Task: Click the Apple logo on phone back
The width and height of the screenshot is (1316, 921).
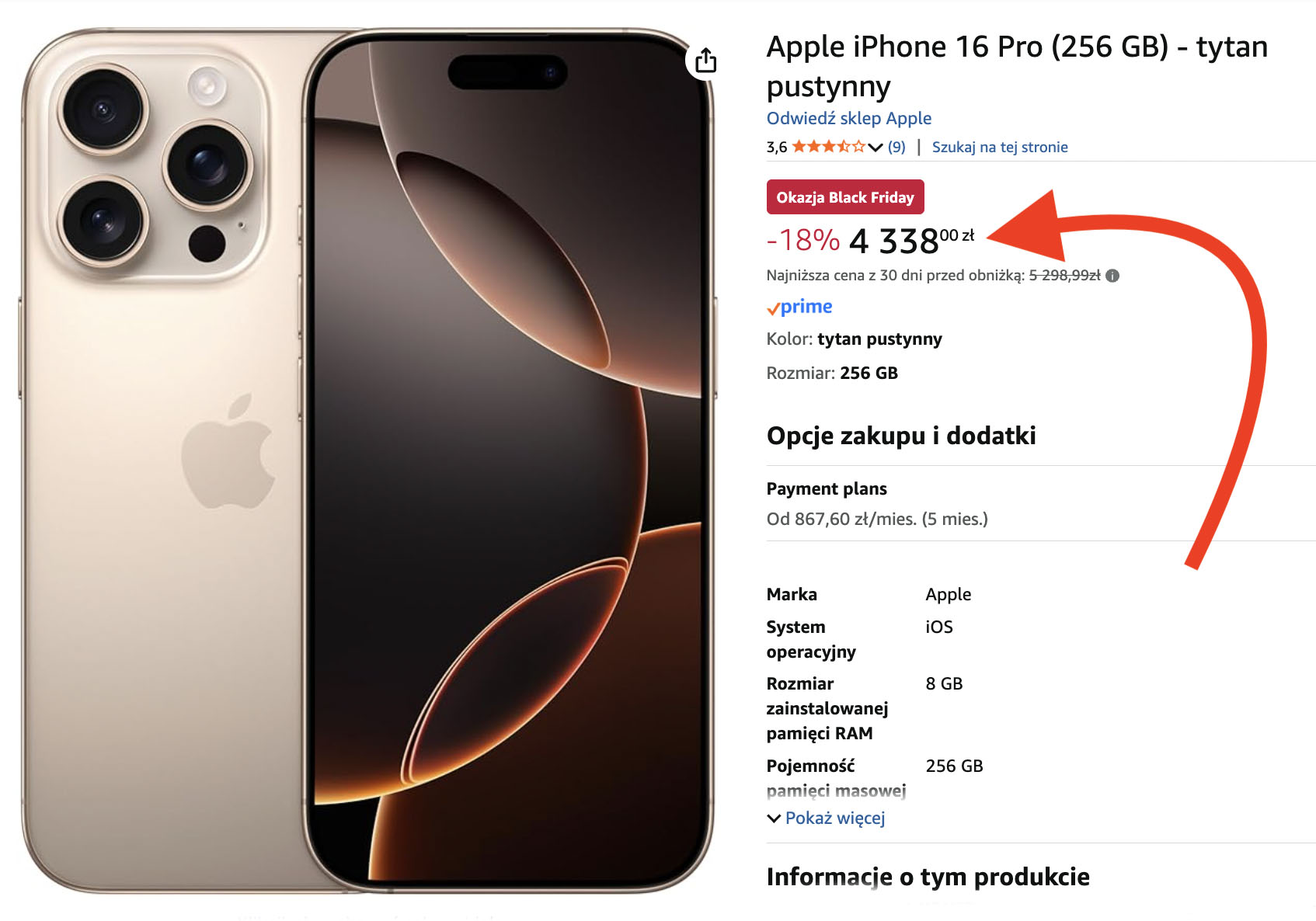Action: tap(228, 451)
